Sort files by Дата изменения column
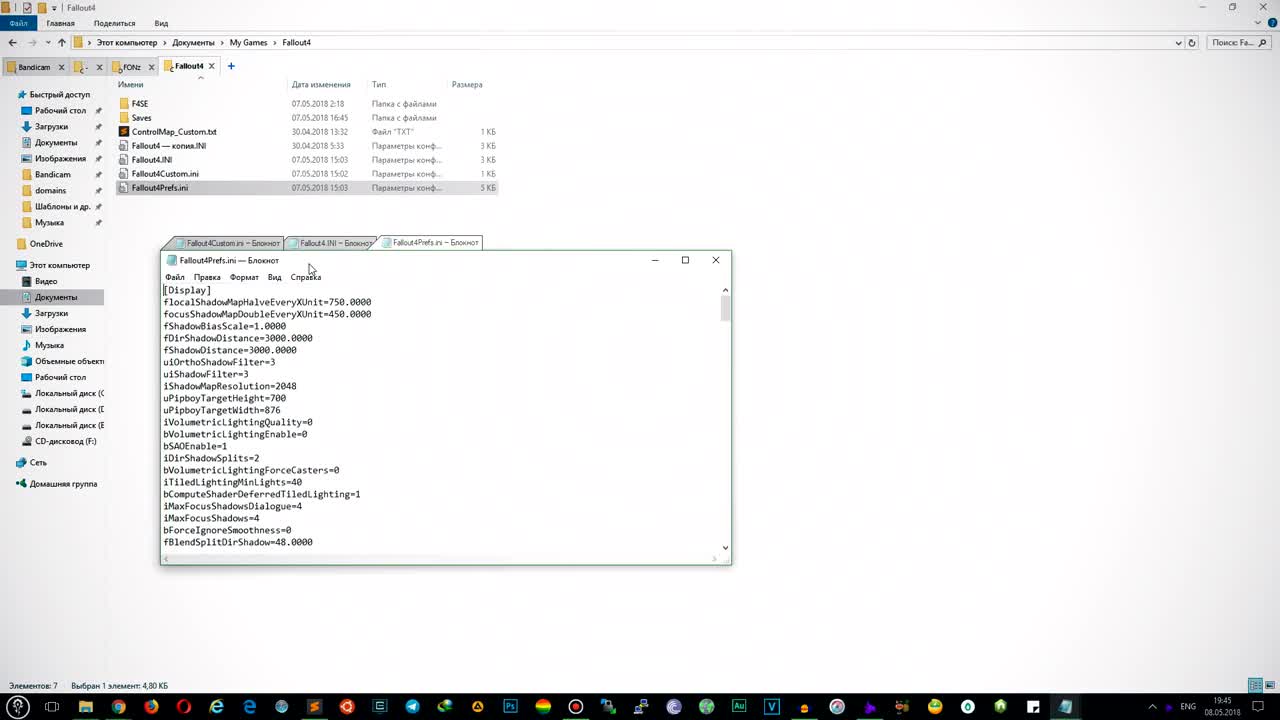The height and width of the screenshot is (720, 1280). [x=321, y=85]
